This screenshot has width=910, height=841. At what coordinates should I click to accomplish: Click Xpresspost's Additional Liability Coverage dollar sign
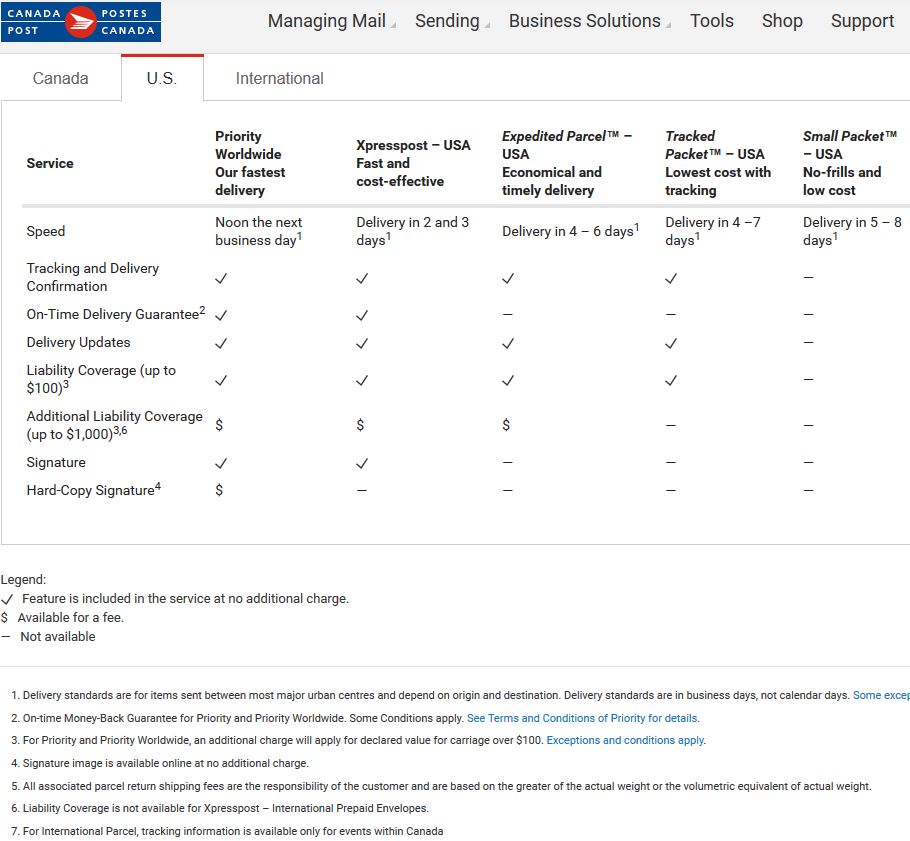coord(360,425)
